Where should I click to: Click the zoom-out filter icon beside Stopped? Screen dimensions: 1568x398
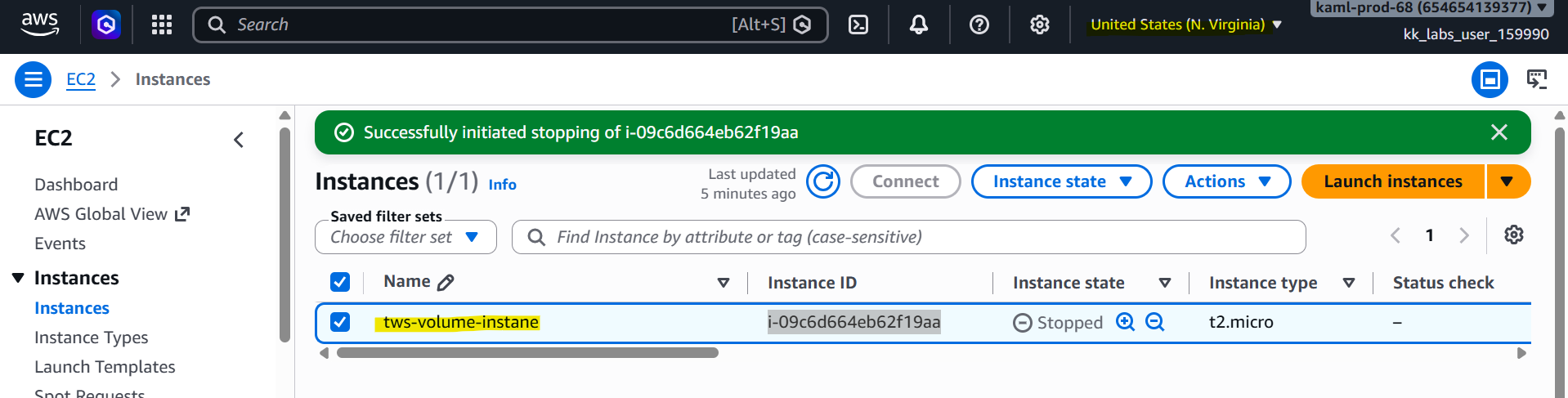tap(1155, 322)
